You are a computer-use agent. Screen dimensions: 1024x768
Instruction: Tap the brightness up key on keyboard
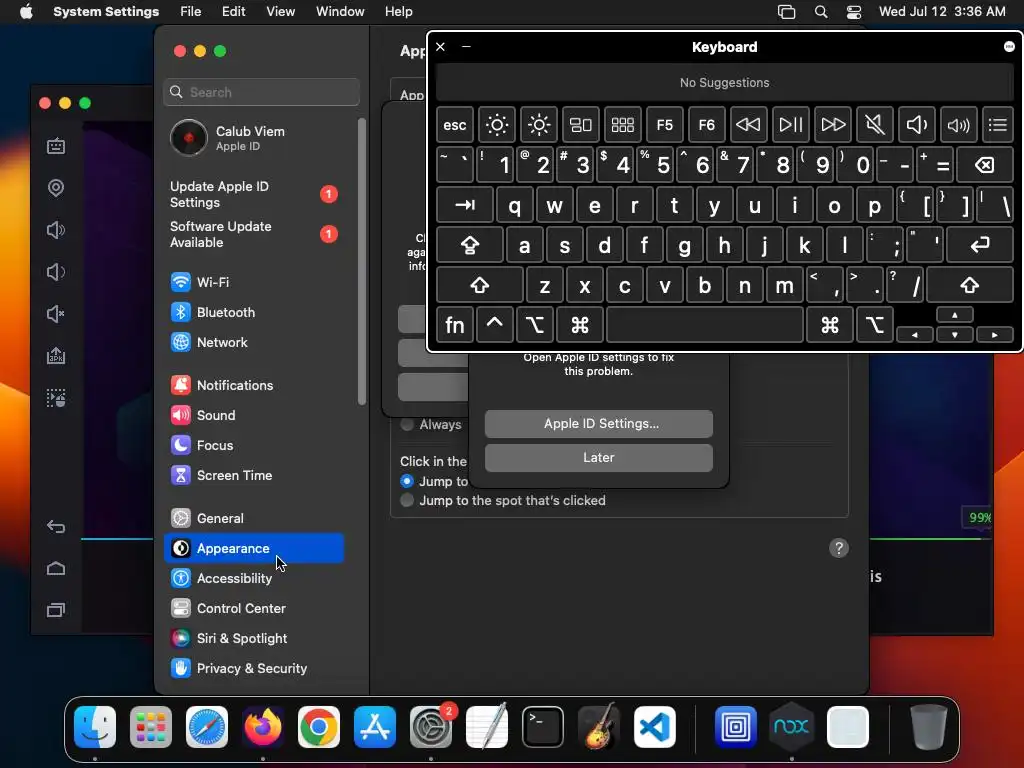(x=539, y=125)
